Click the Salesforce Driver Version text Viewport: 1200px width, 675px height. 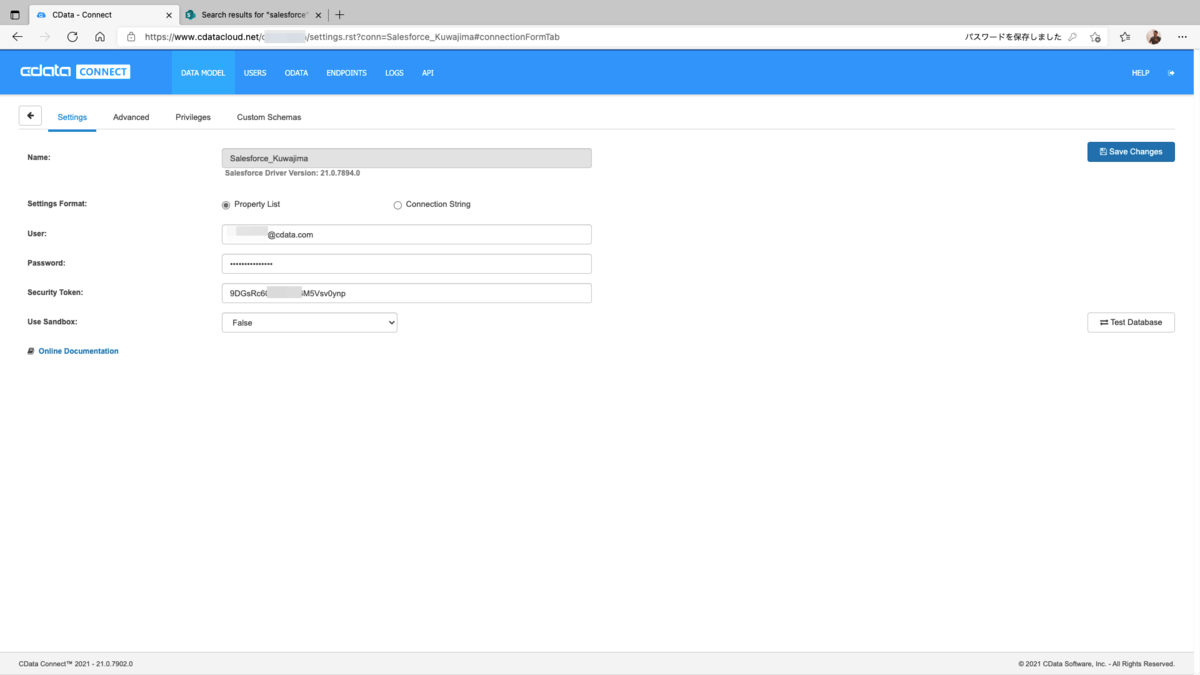coord(292,173)
